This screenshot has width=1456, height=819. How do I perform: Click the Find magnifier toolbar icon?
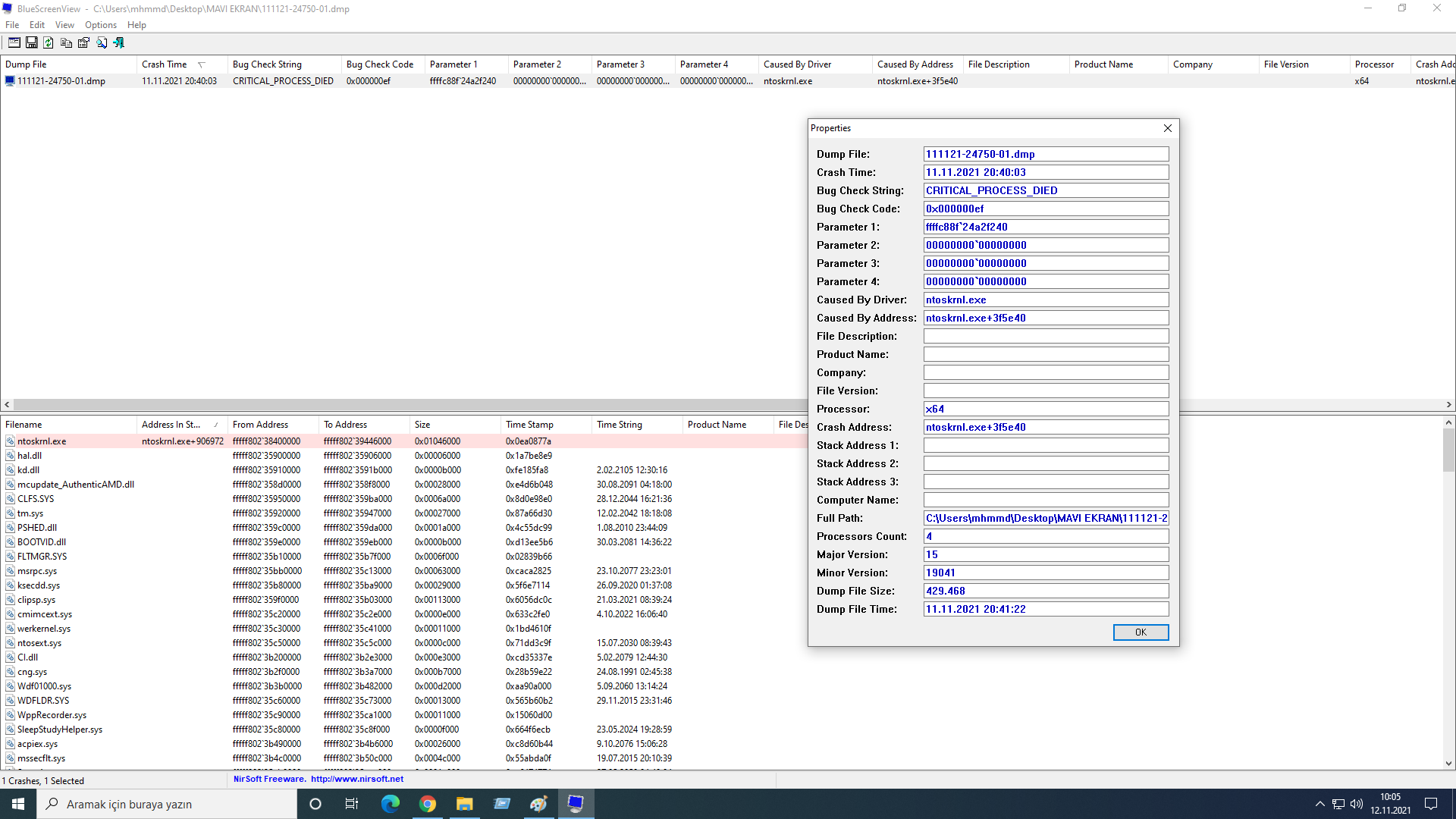tap(102, 42)
